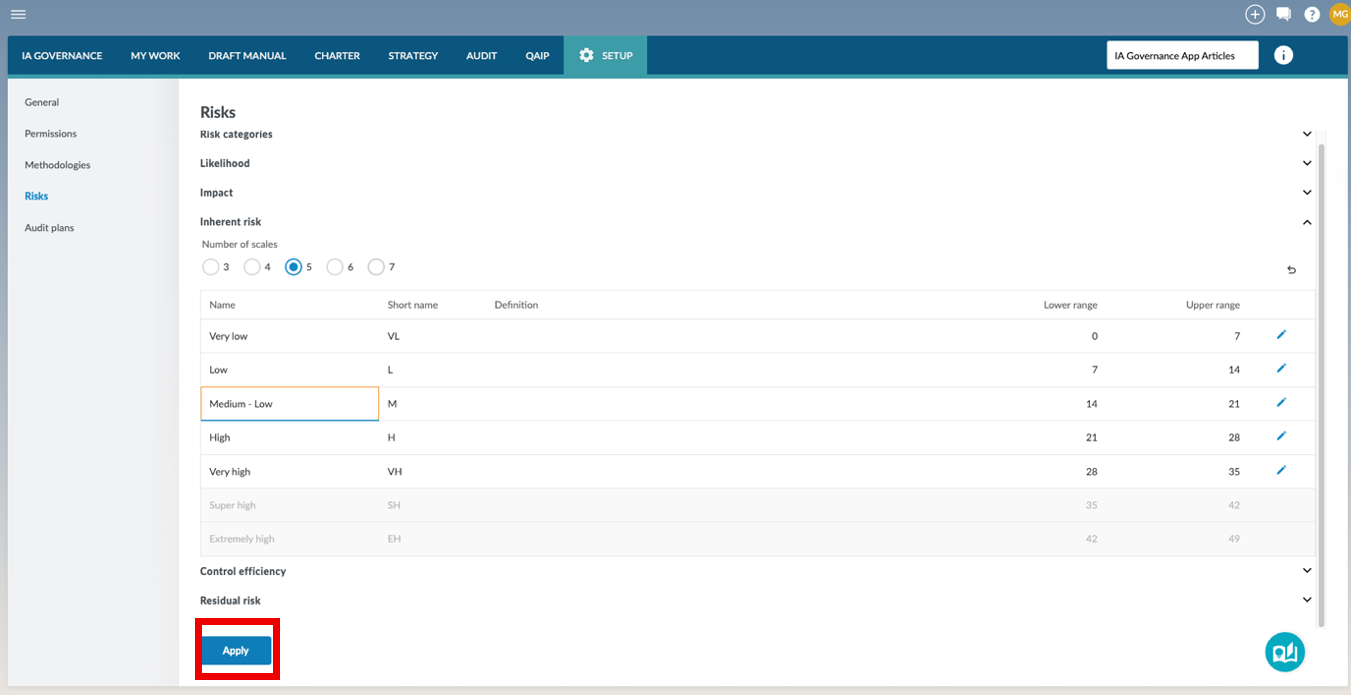Click the info icon beside articles search

click(1284, 56)
